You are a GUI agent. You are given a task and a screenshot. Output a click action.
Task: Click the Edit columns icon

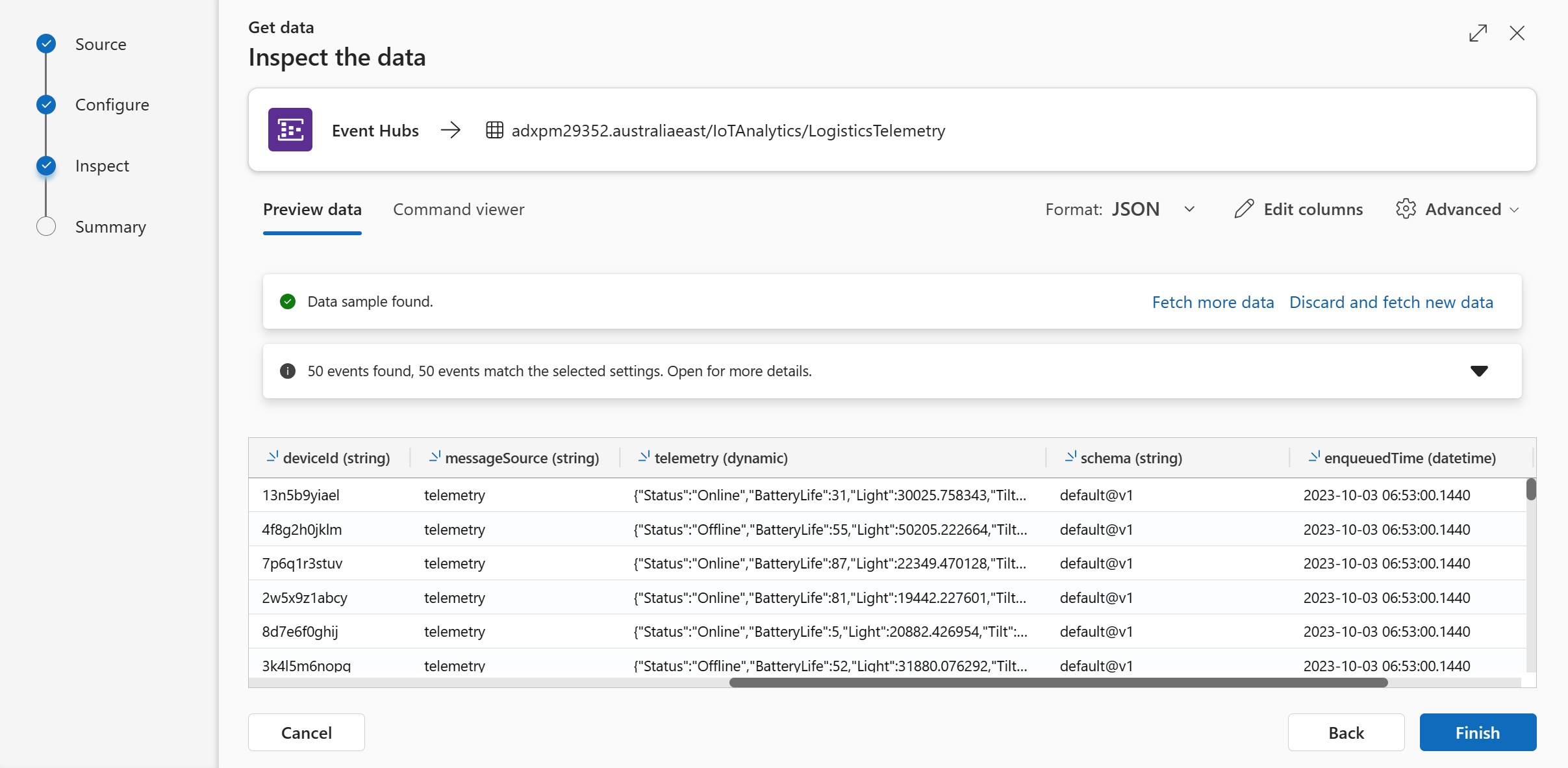pyautogui.click(x=1244, y=208)
